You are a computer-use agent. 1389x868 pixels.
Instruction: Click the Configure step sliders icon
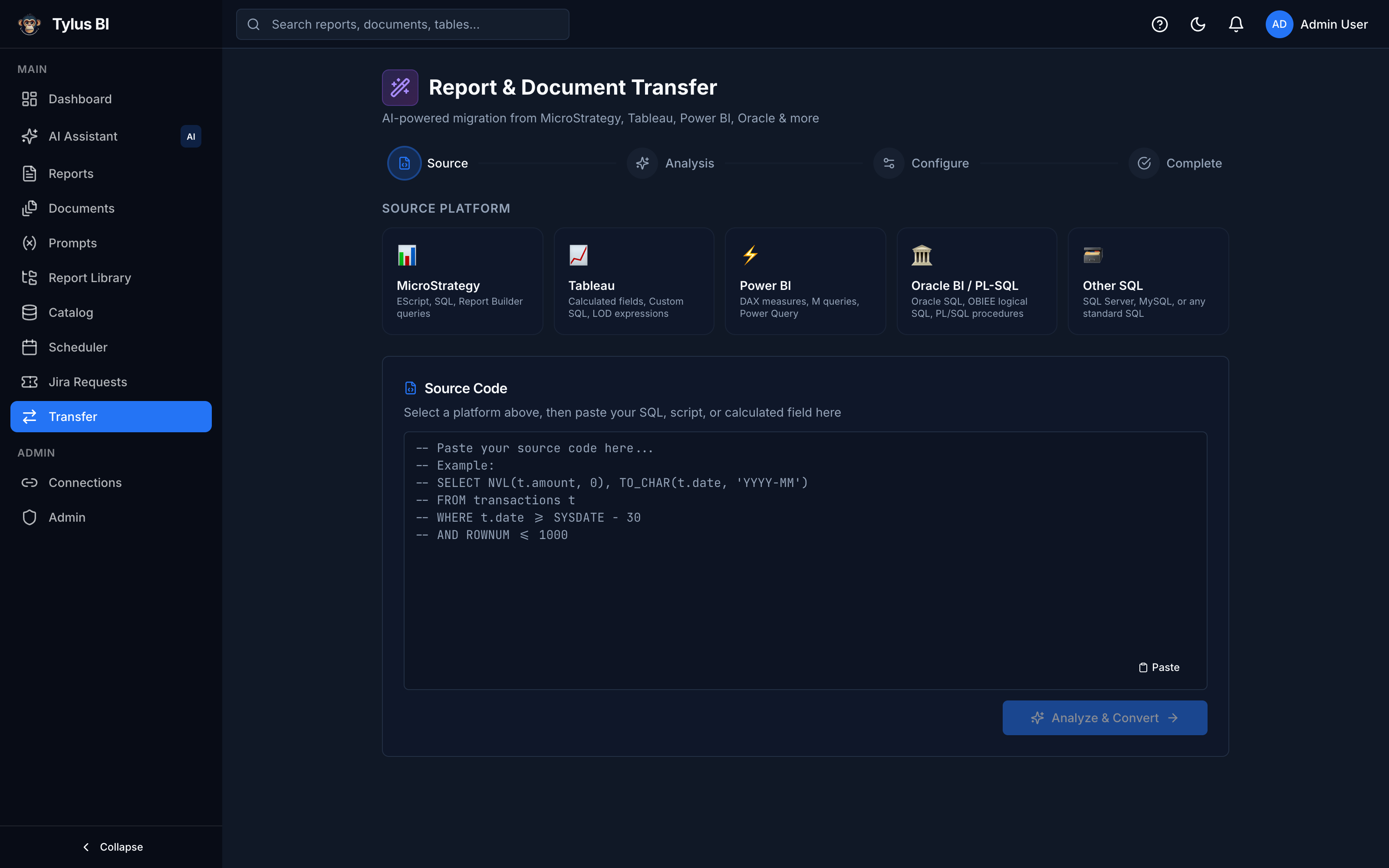coord(889,163)
